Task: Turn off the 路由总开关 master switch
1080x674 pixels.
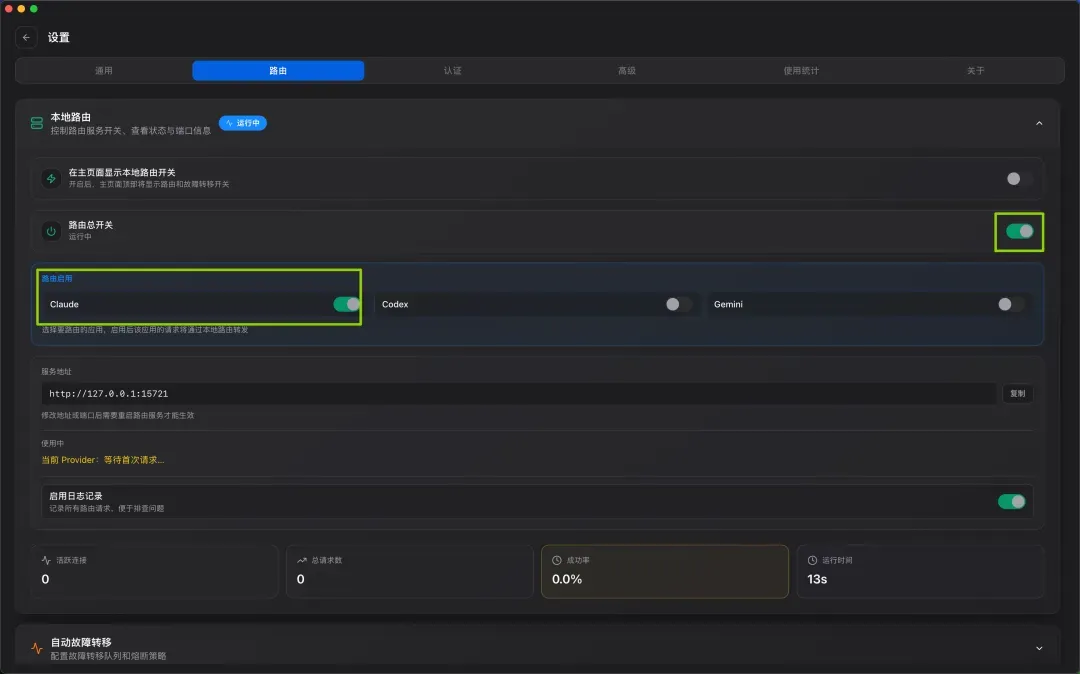Action: click(x=1019, y=231)
